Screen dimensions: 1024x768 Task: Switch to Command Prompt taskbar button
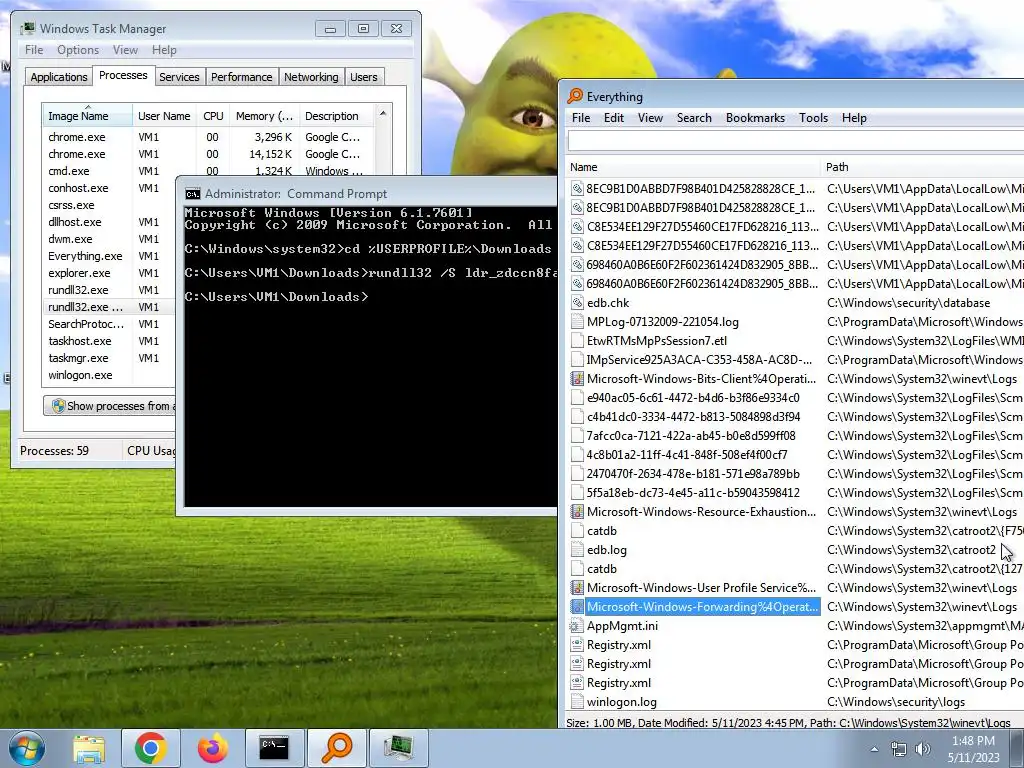pyautogui.click(x=274, y=748)
